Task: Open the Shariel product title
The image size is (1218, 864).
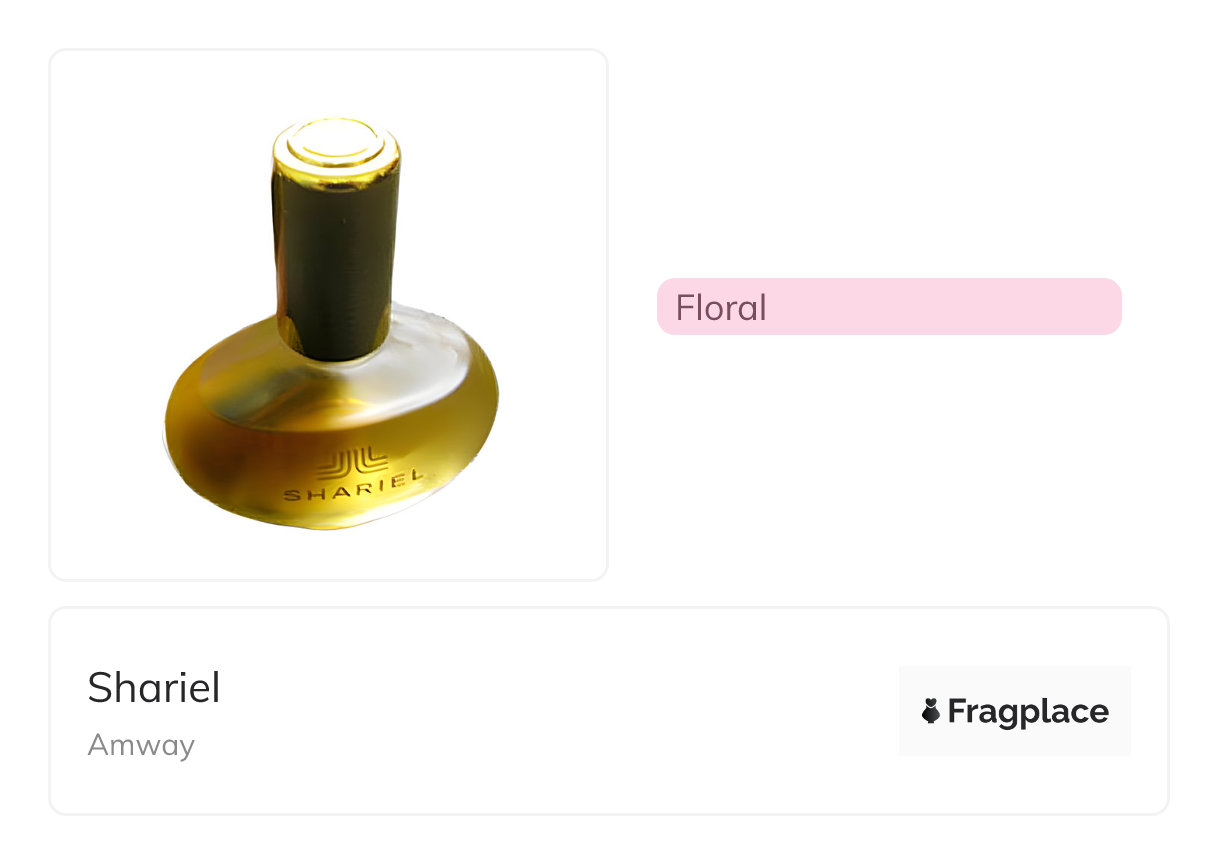Action: [154, 688]
